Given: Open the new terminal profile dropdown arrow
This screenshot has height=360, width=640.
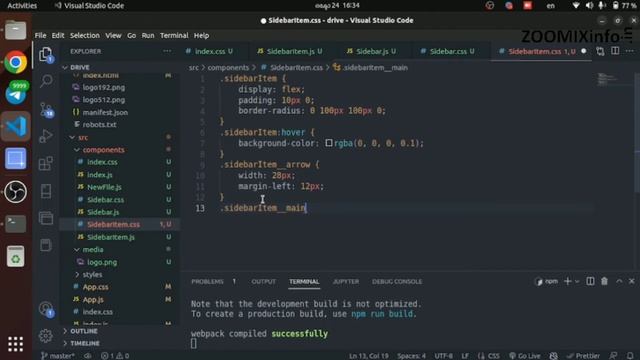Looking at the screenshot, I should (577, 281).
